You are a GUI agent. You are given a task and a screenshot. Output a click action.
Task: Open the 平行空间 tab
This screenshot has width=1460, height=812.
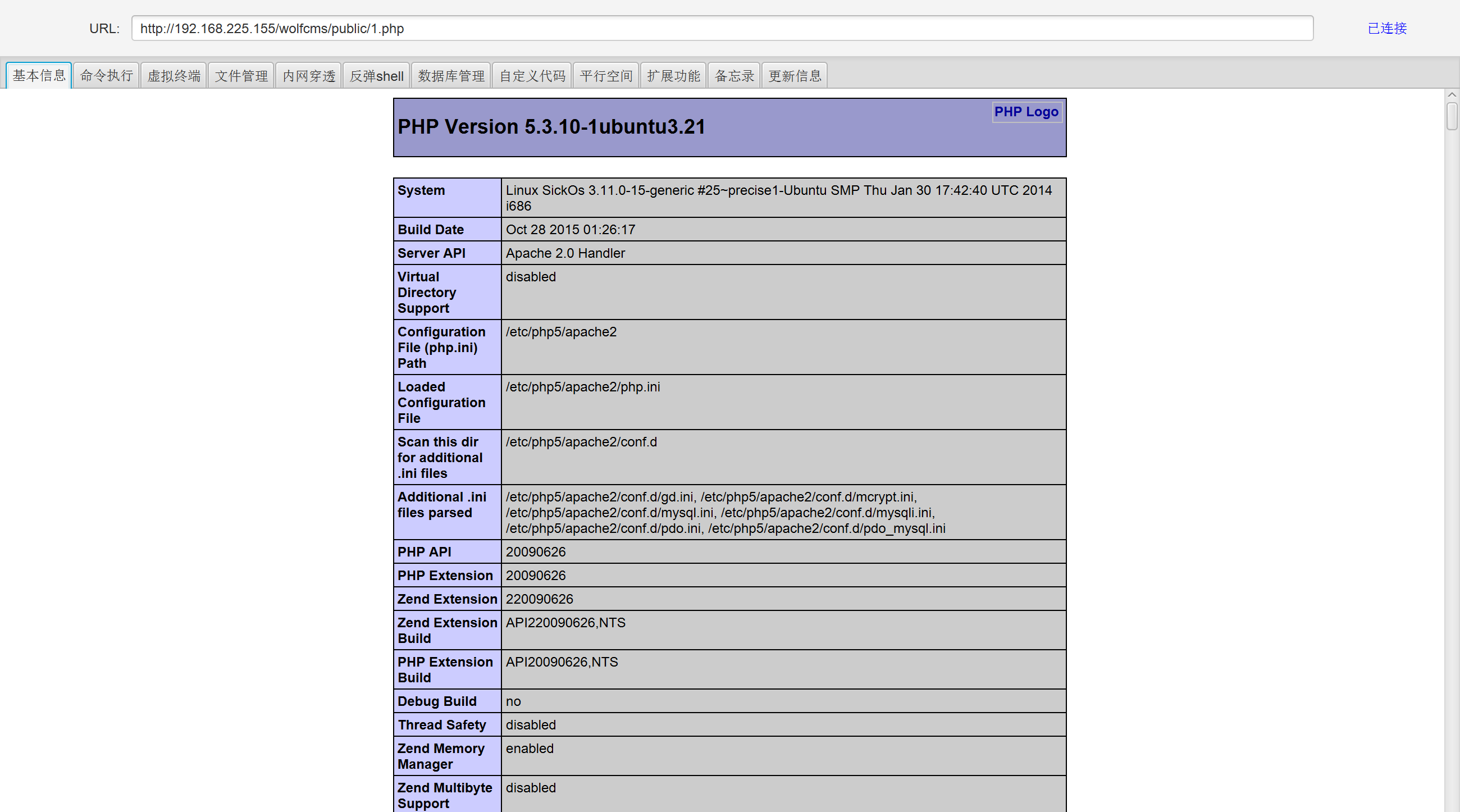pyautogui.click(x=606, y=76)
